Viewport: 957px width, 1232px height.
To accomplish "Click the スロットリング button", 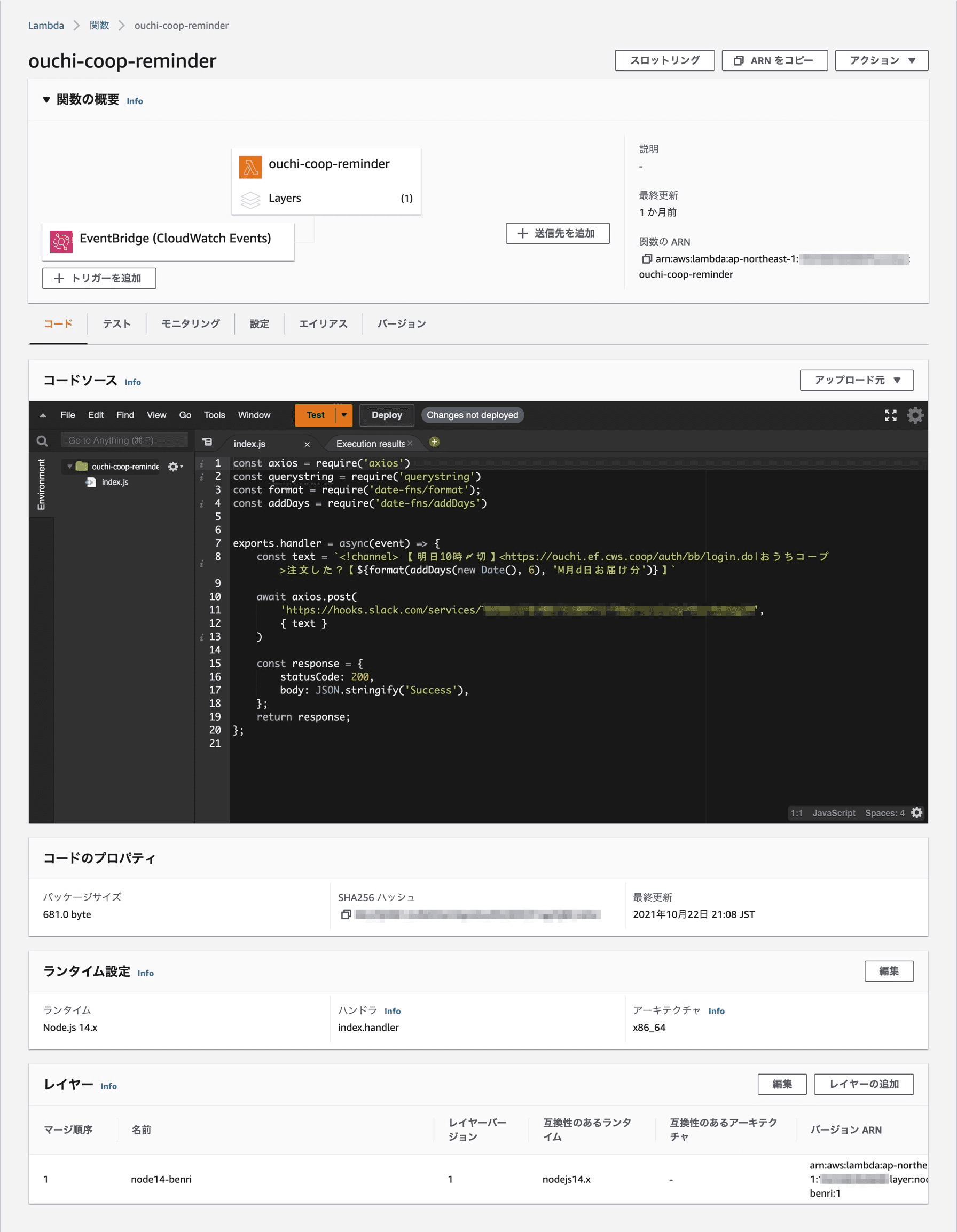I will (665, 60).
